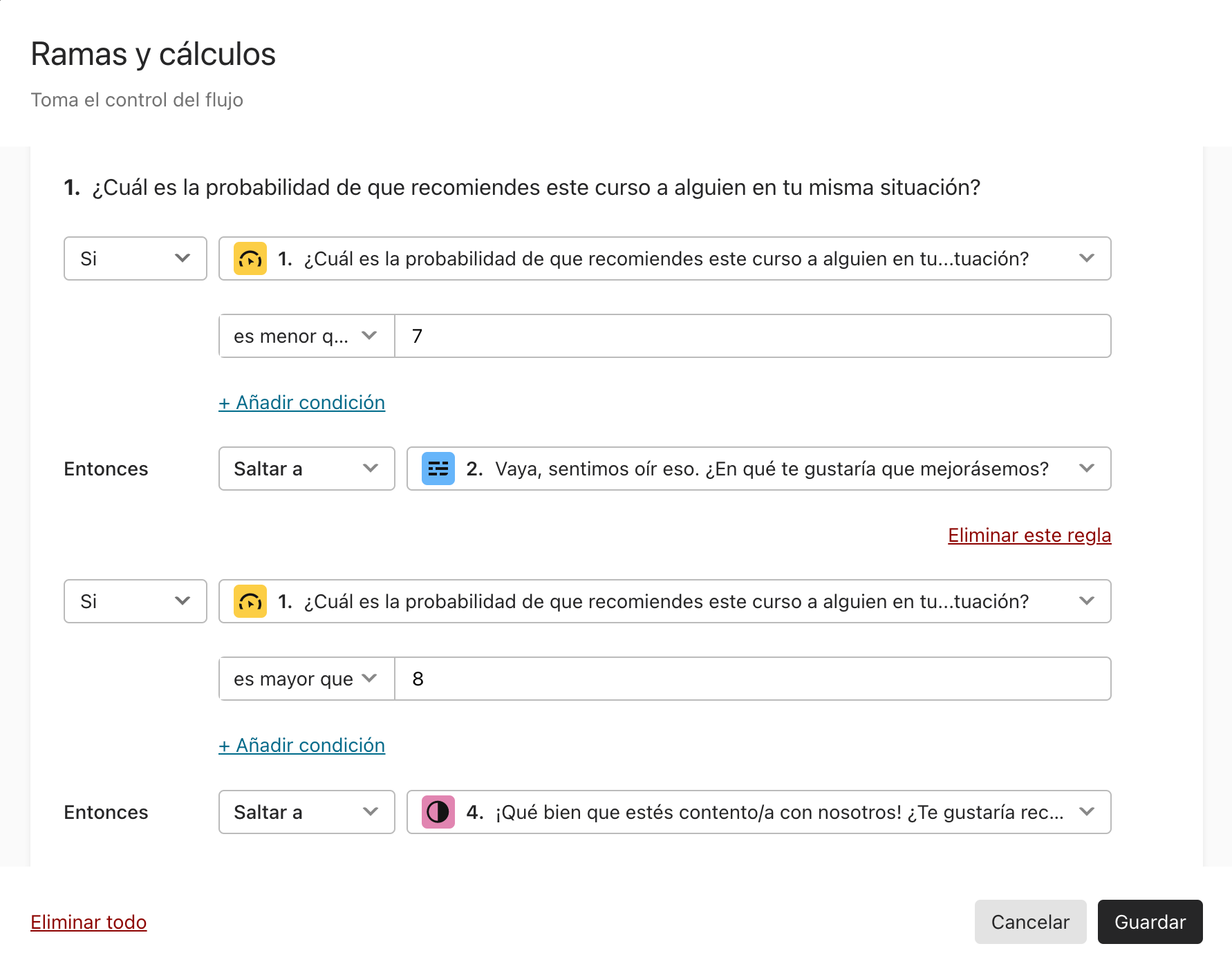Click the yellow opinion-scale icon in second rule
1232x973 pixels.
[250, 601]
